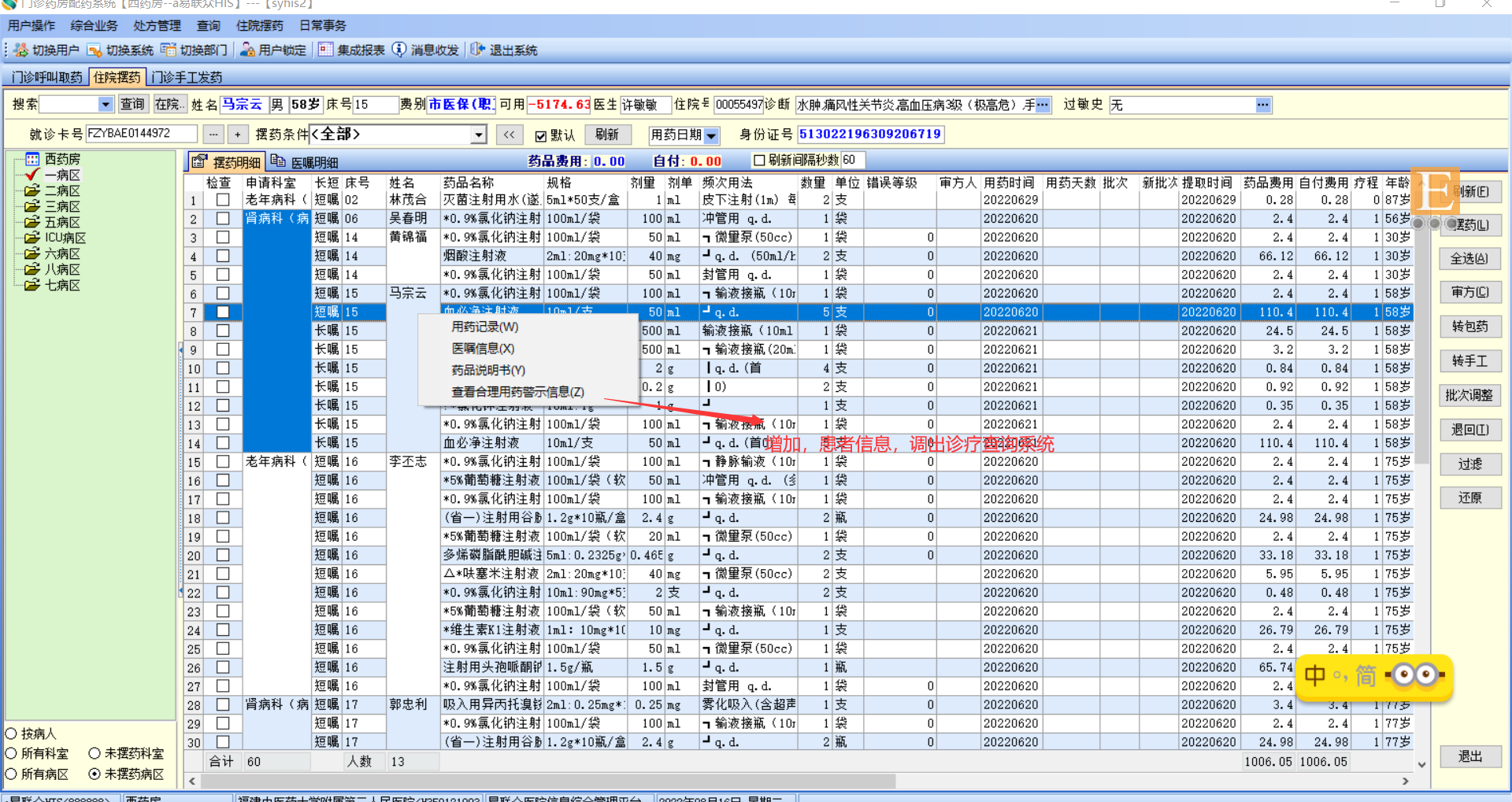Check the row 2 吴春明 checkbox
The width and height of the screenshot is (1512, 802).
point(223,219)
